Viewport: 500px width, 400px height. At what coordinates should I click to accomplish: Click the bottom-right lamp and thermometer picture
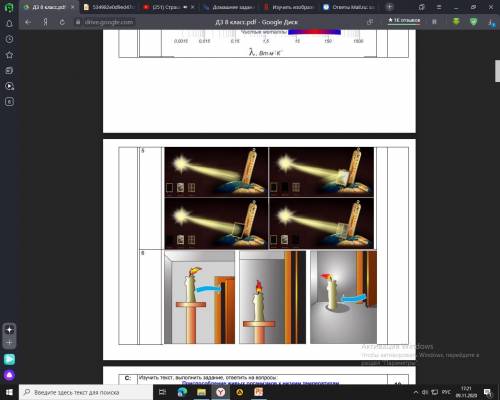[321, 224]
